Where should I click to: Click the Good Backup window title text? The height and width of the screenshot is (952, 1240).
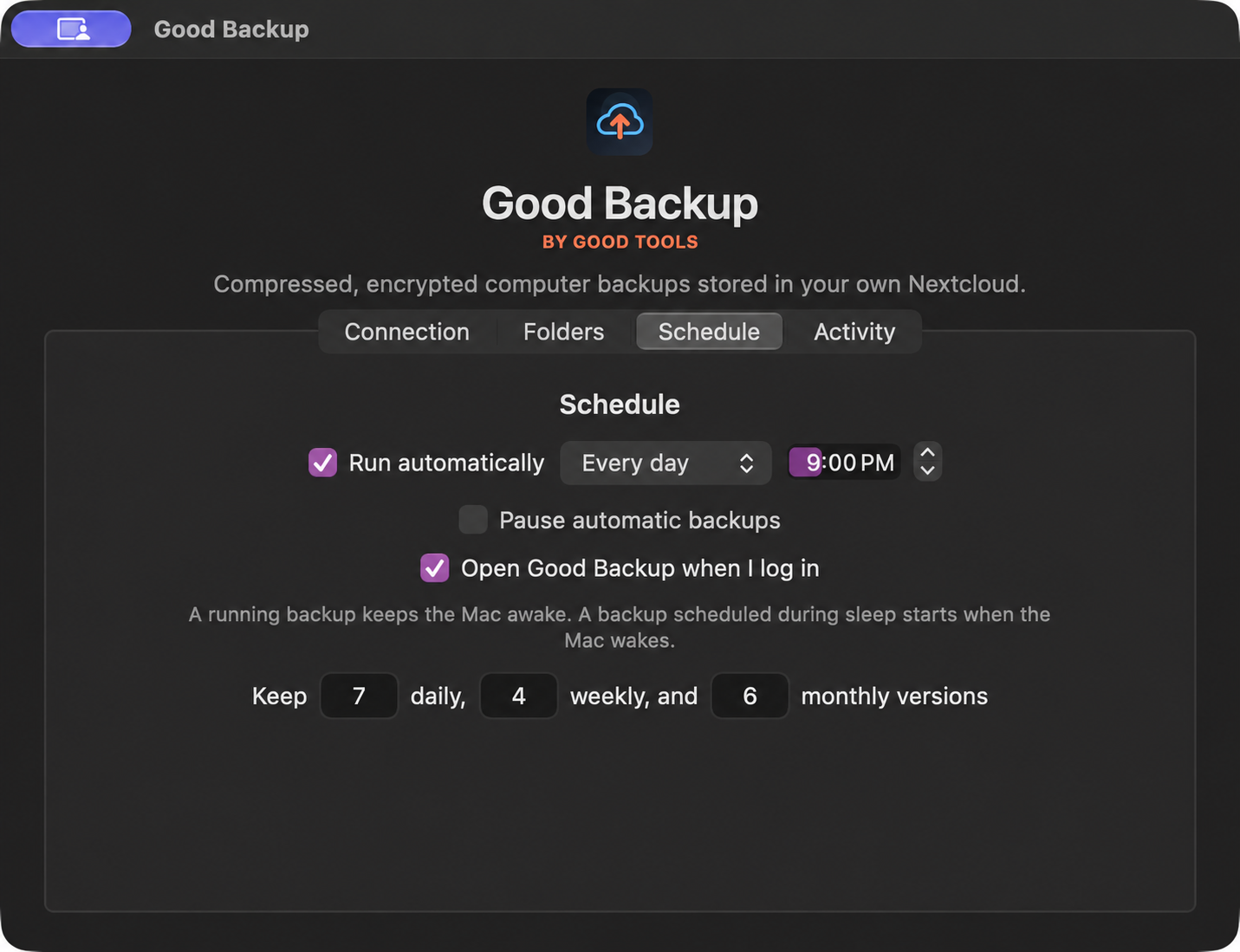coord(231,29)
